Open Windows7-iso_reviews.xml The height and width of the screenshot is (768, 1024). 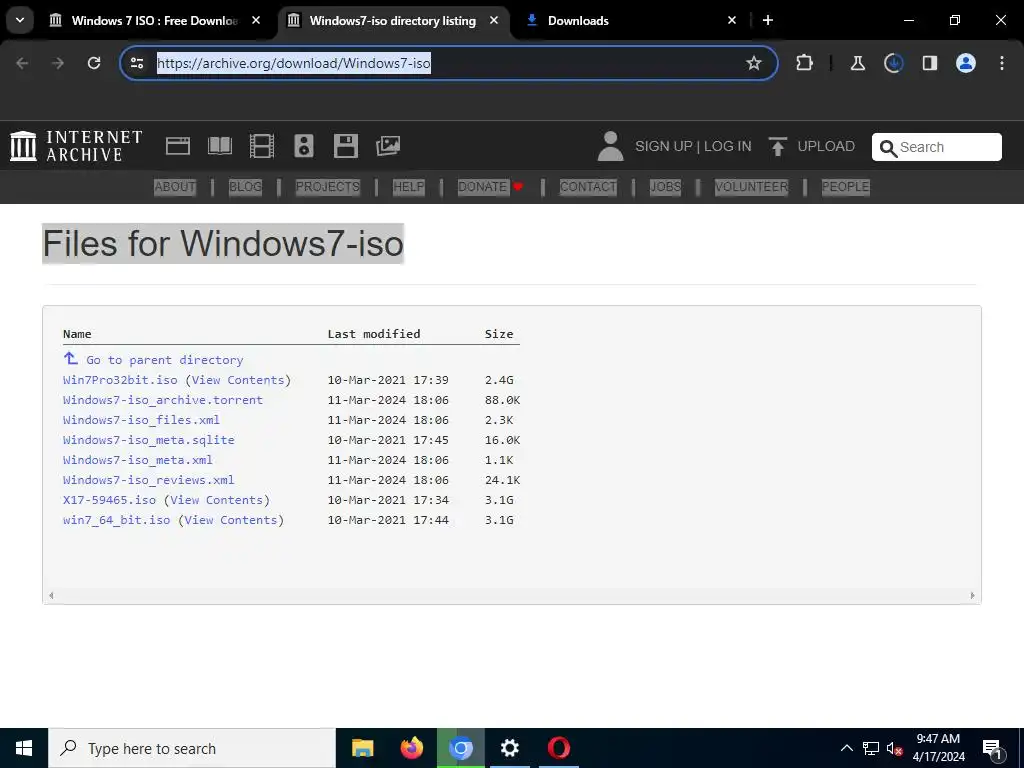(x=148, y=480)
